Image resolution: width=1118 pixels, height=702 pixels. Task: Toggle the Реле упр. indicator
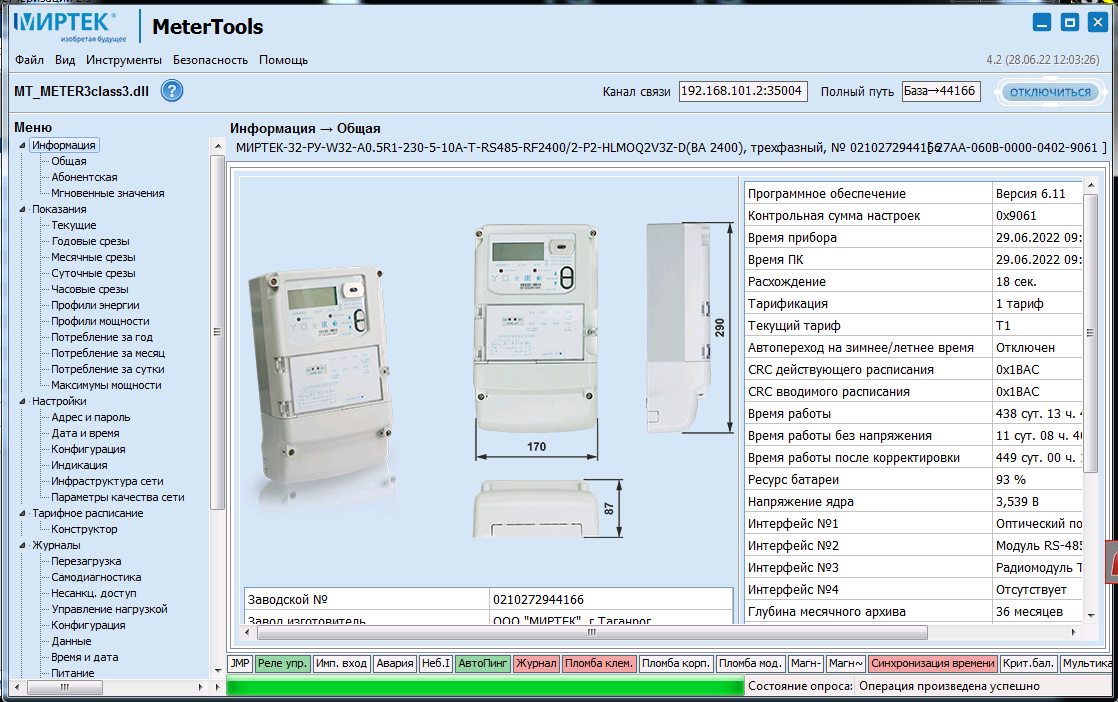coord(282,663)
